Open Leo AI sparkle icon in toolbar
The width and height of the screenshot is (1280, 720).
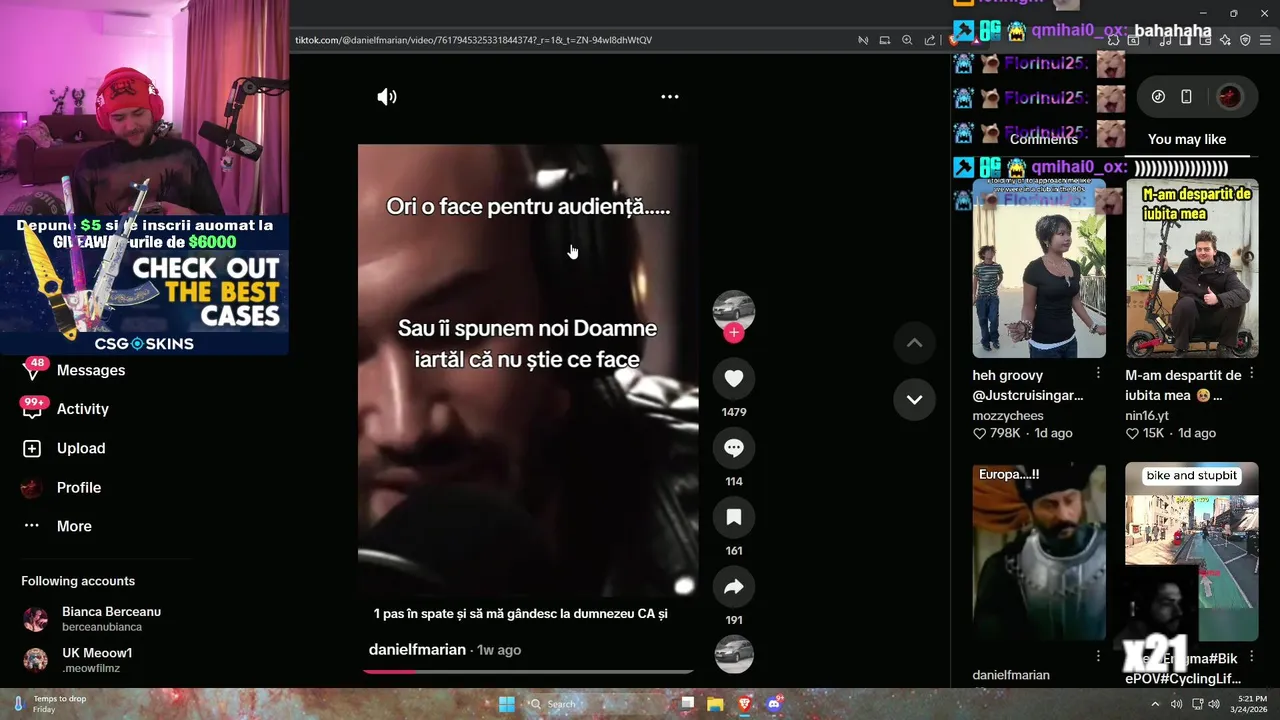coord(1225,40)
